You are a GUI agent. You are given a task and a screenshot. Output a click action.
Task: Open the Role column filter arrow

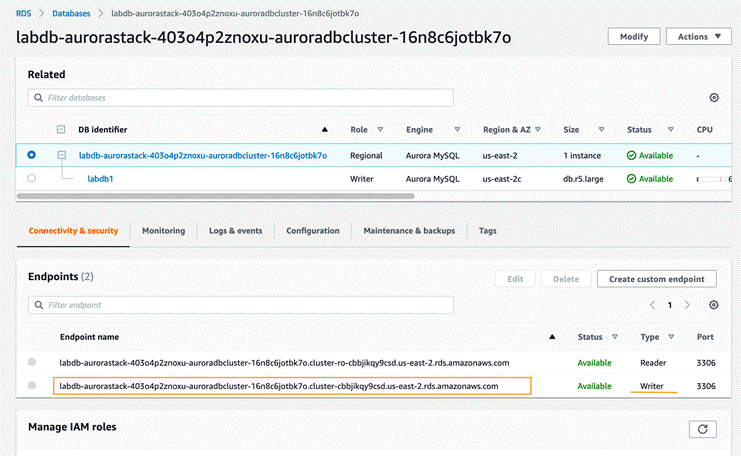pyautogui.click(x=380, y=129)
